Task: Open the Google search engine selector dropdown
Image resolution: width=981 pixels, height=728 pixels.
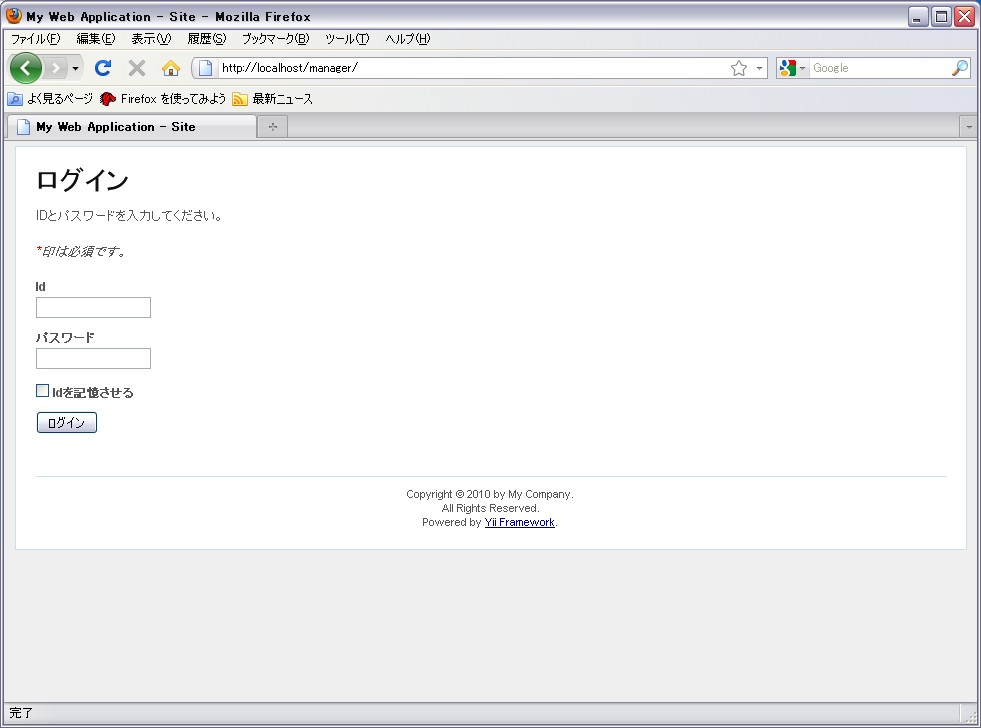Action: click(793, 68)
